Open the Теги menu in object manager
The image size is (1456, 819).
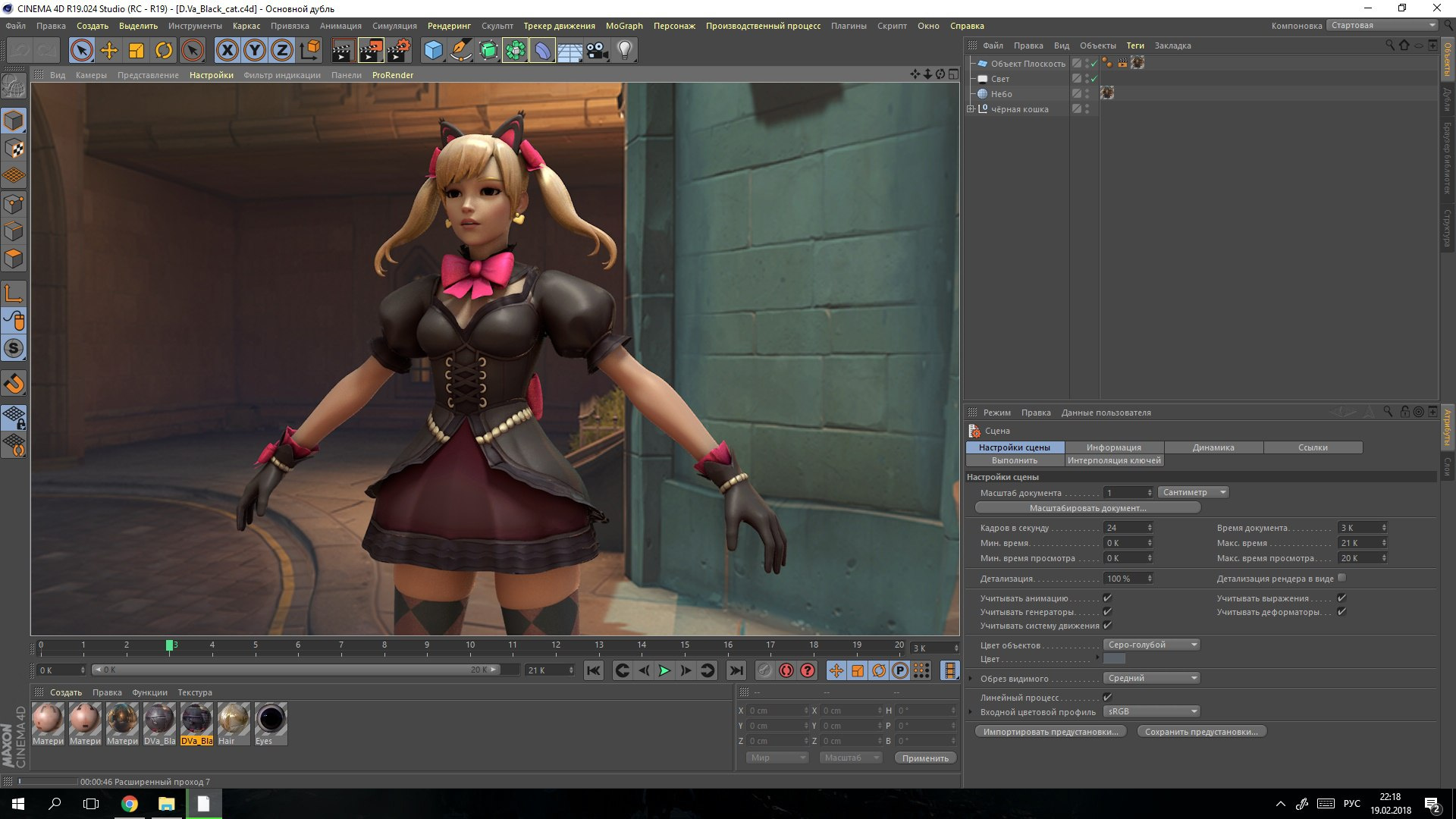(1135, 45)
